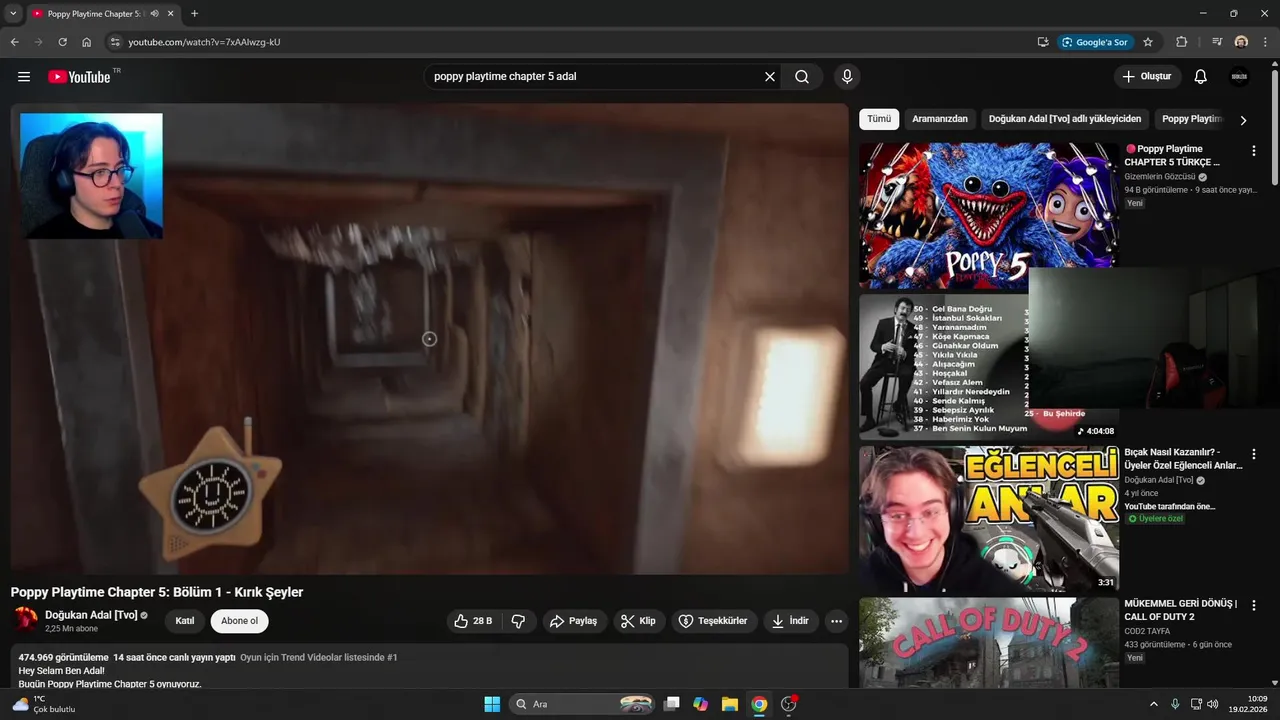1280x720 pixels.
Task: Open Doğukan Adal channel avatar
Action: point(25,620)
